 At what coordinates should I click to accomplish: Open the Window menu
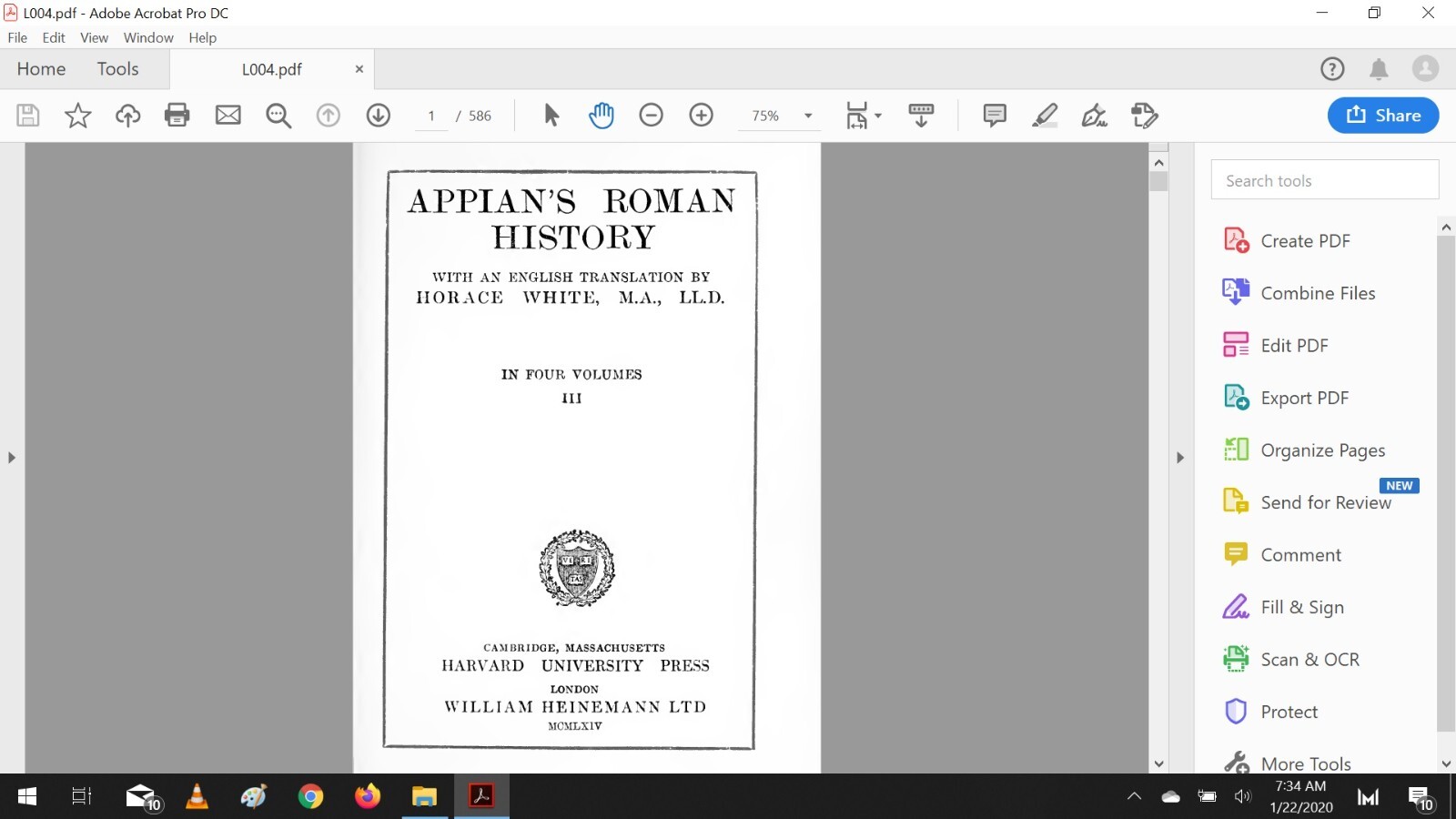148,37
